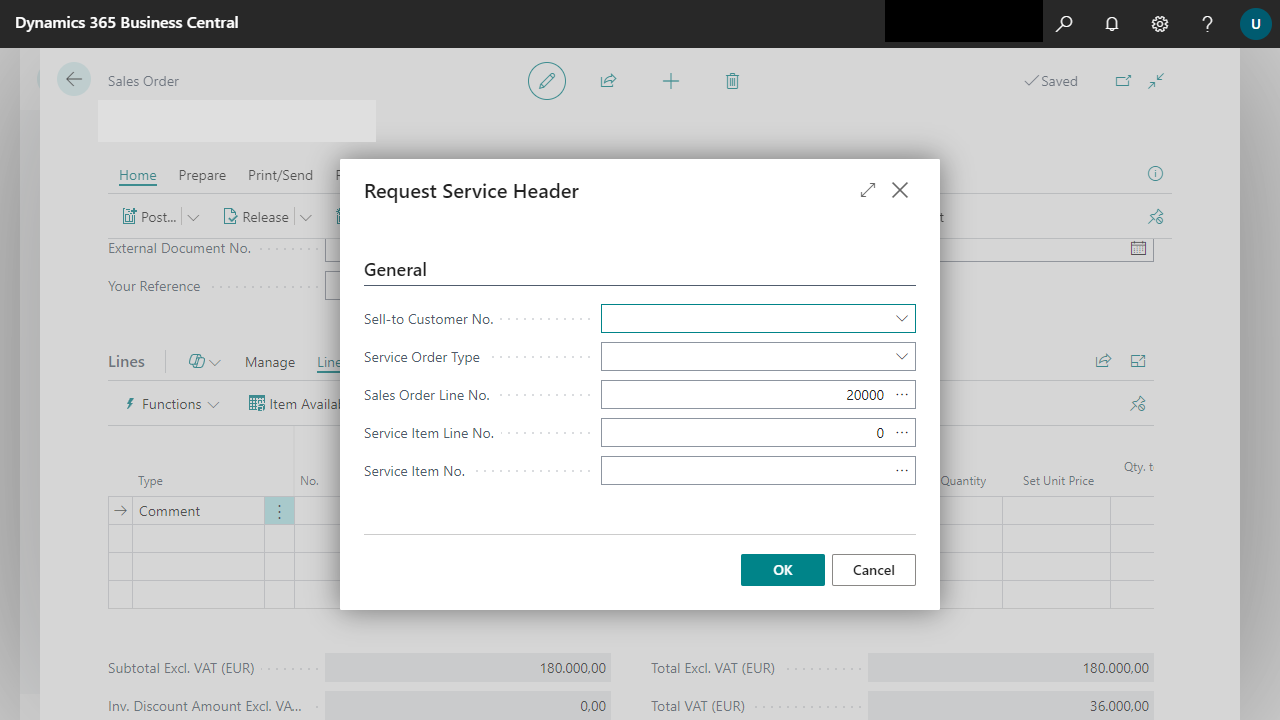Viewport: 1280px width, 720px height.
Task: Expand the Sell-to Customer No. dropdown
Action: pyautogui.click(x=902, y=319)
